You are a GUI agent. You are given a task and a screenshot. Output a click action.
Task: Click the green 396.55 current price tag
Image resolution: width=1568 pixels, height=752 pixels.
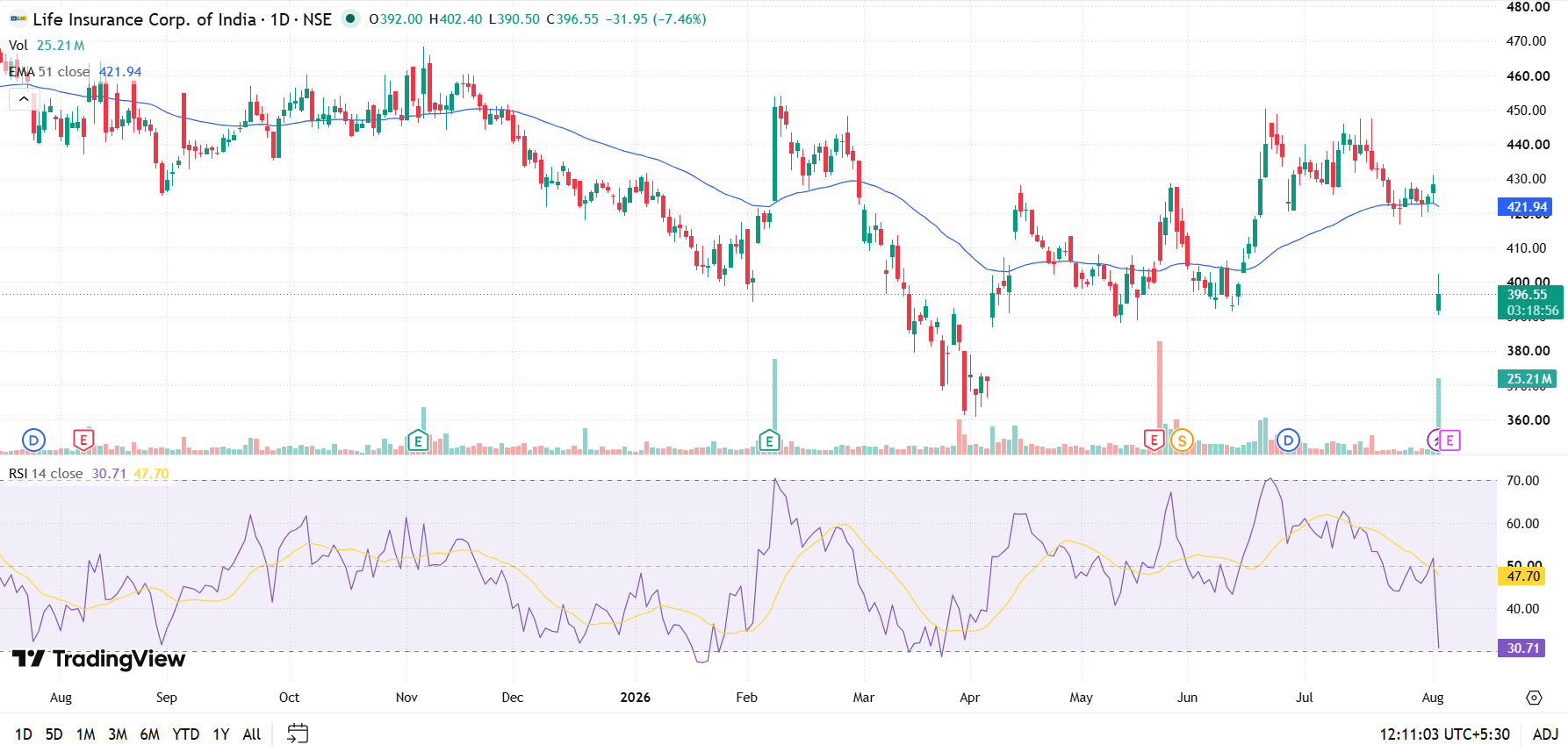[1529, 302]
